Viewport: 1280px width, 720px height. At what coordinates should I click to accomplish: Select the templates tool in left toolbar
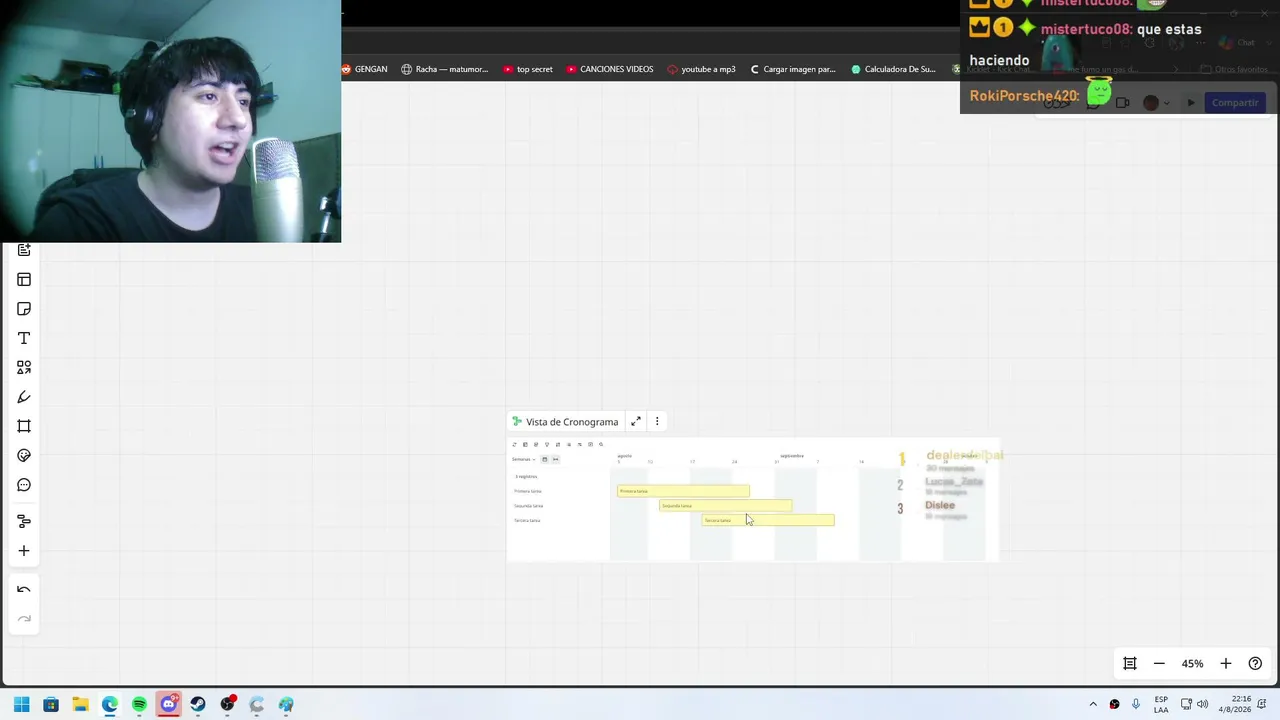point(24,280)
